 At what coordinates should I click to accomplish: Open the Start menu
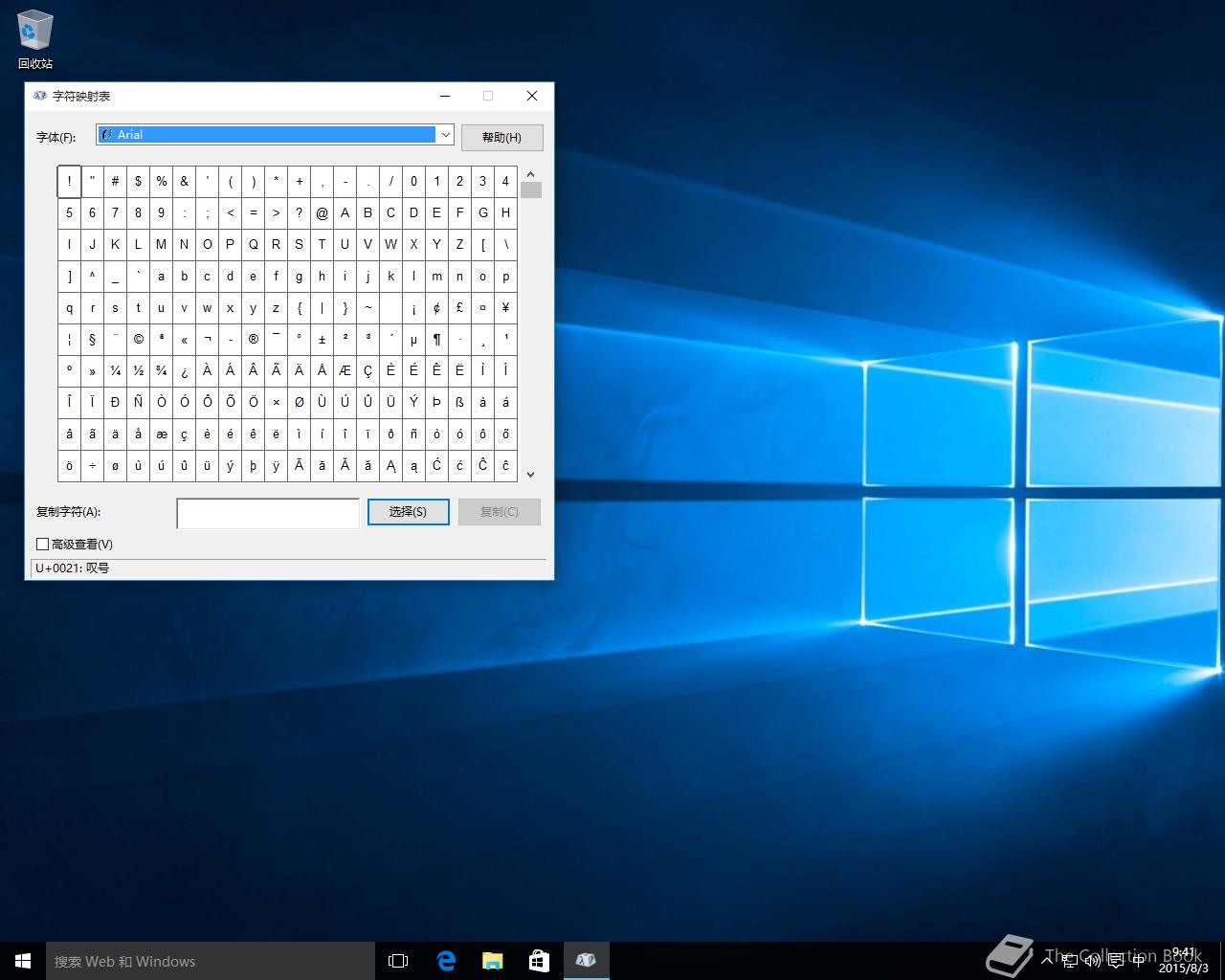23,961
